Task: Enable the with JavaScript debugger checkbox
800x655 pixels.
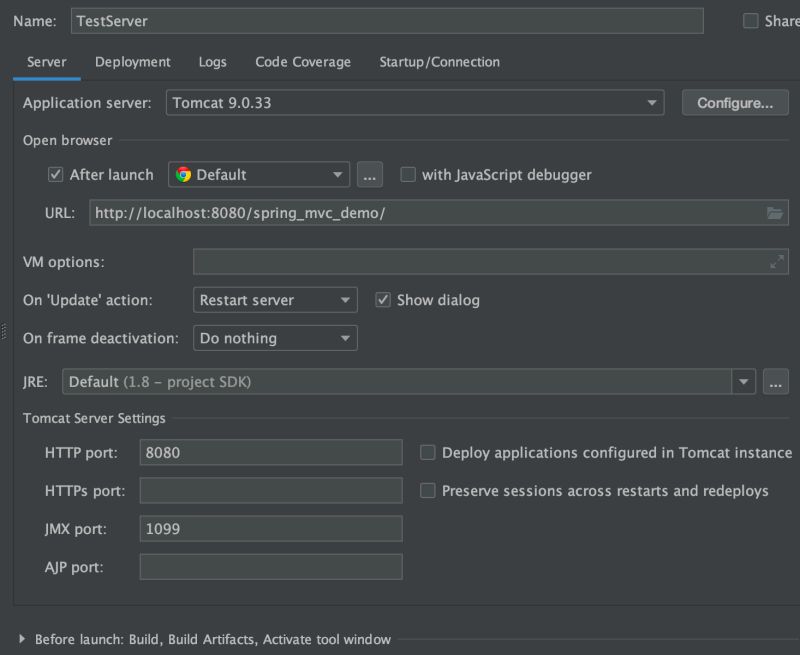Action: (408, 174)
